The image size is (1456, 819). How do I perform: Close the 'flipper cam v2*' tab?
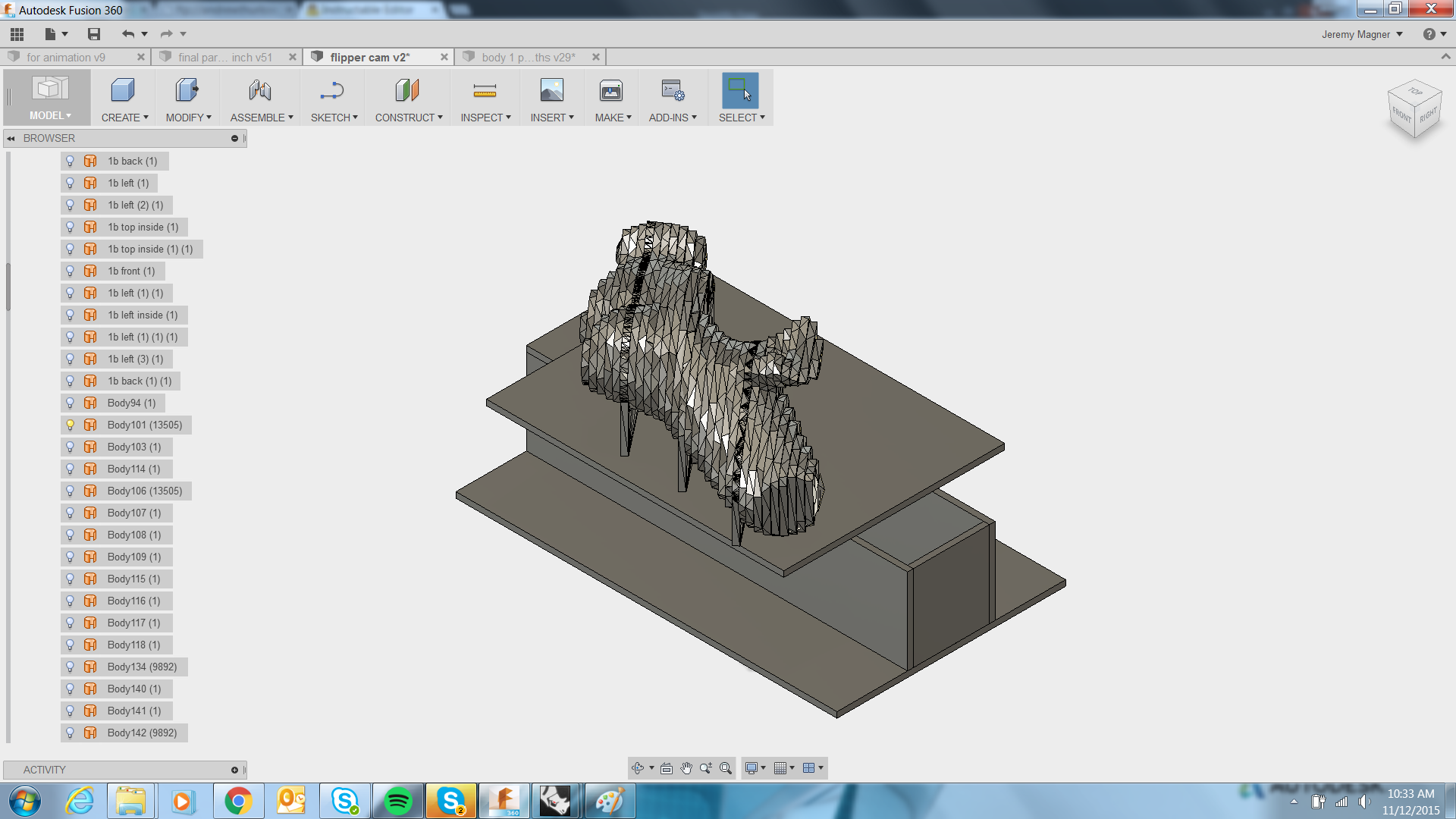(x=444, y=58)
